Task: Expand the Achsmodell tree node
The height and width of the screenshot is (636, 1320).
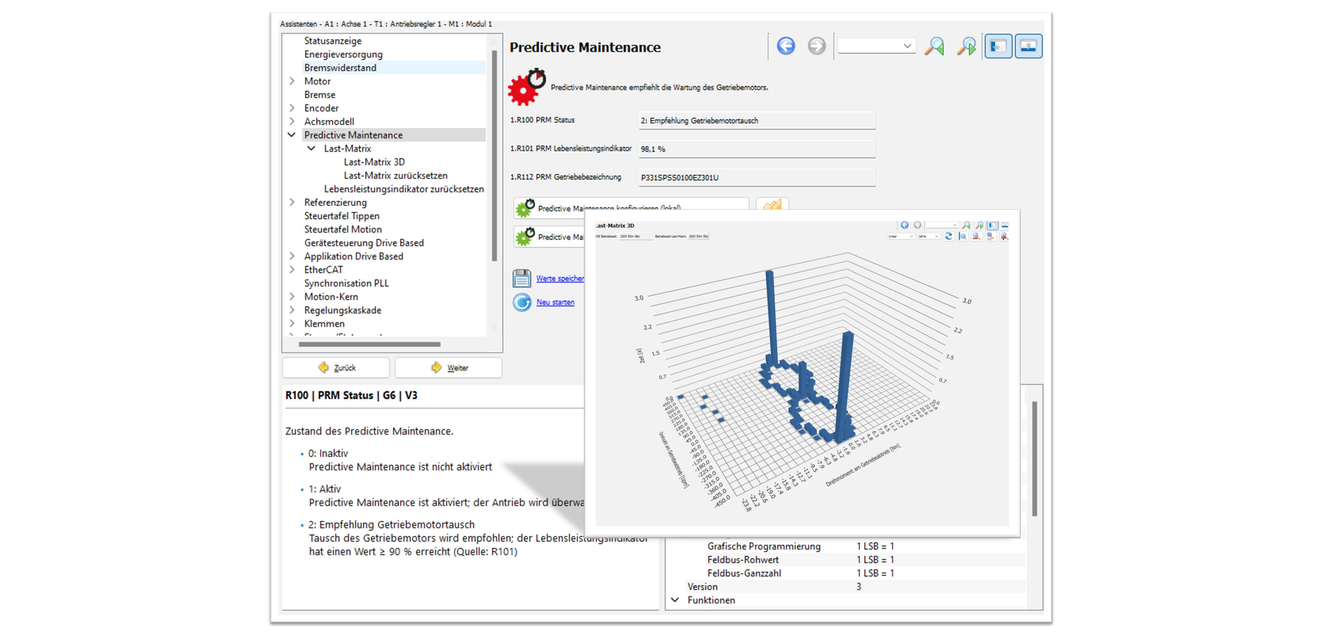Action: pyautogui.click(x=292, y=122)
